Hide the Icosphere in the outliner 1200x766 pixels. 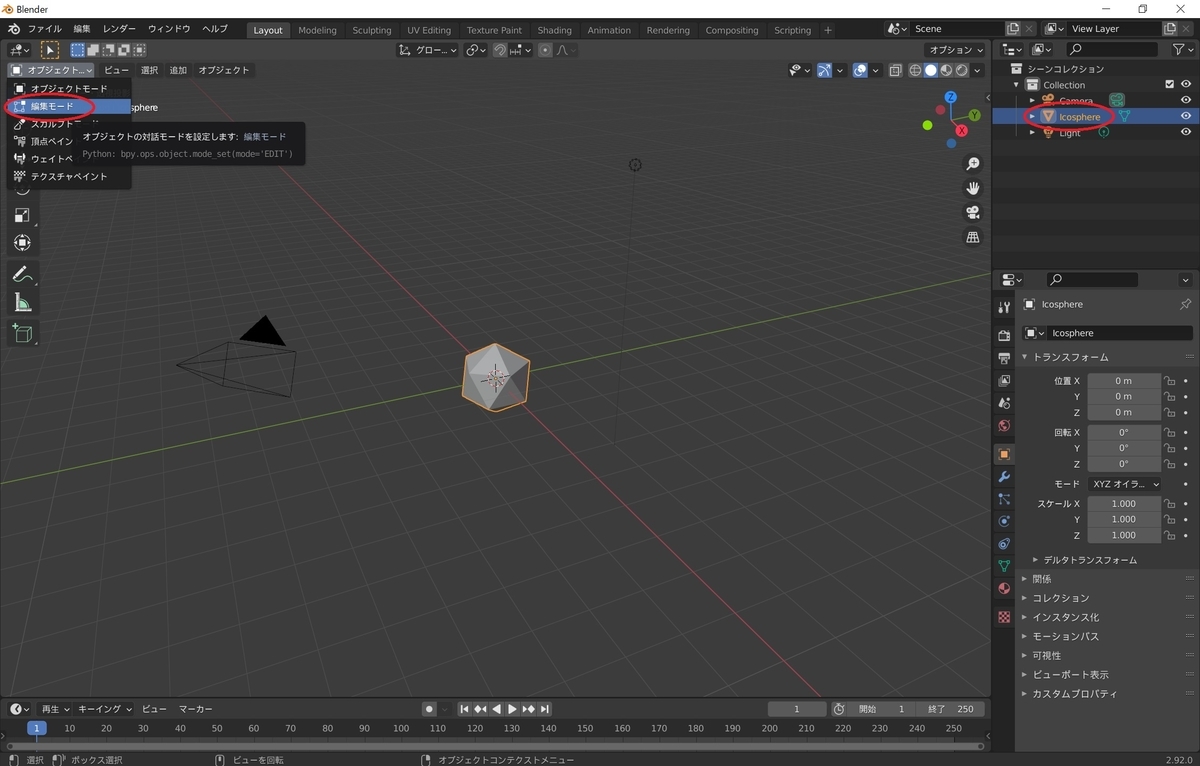coord(1186,116)
